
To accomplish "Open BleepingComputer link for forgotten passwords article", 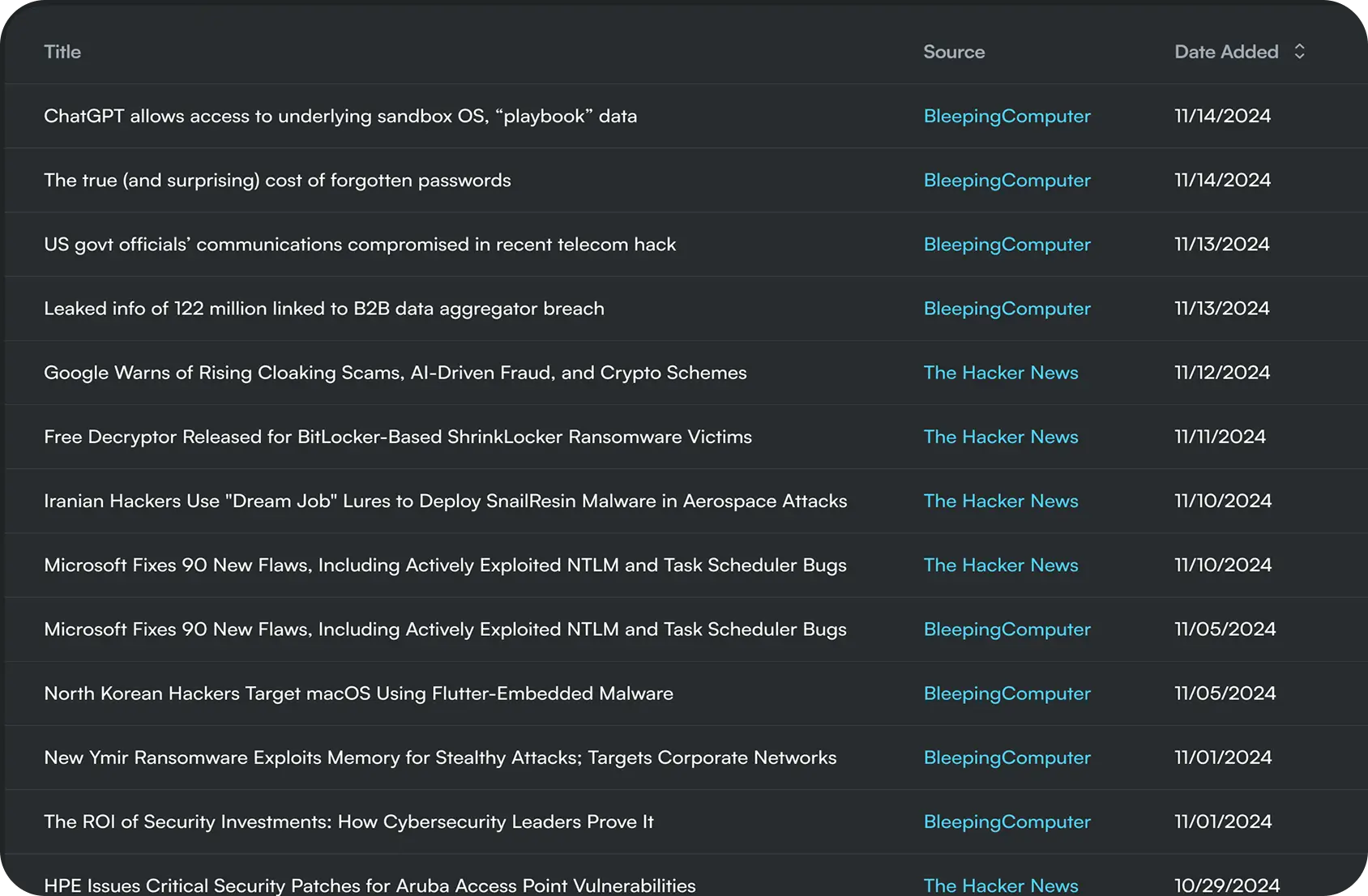I will 1007,180.
